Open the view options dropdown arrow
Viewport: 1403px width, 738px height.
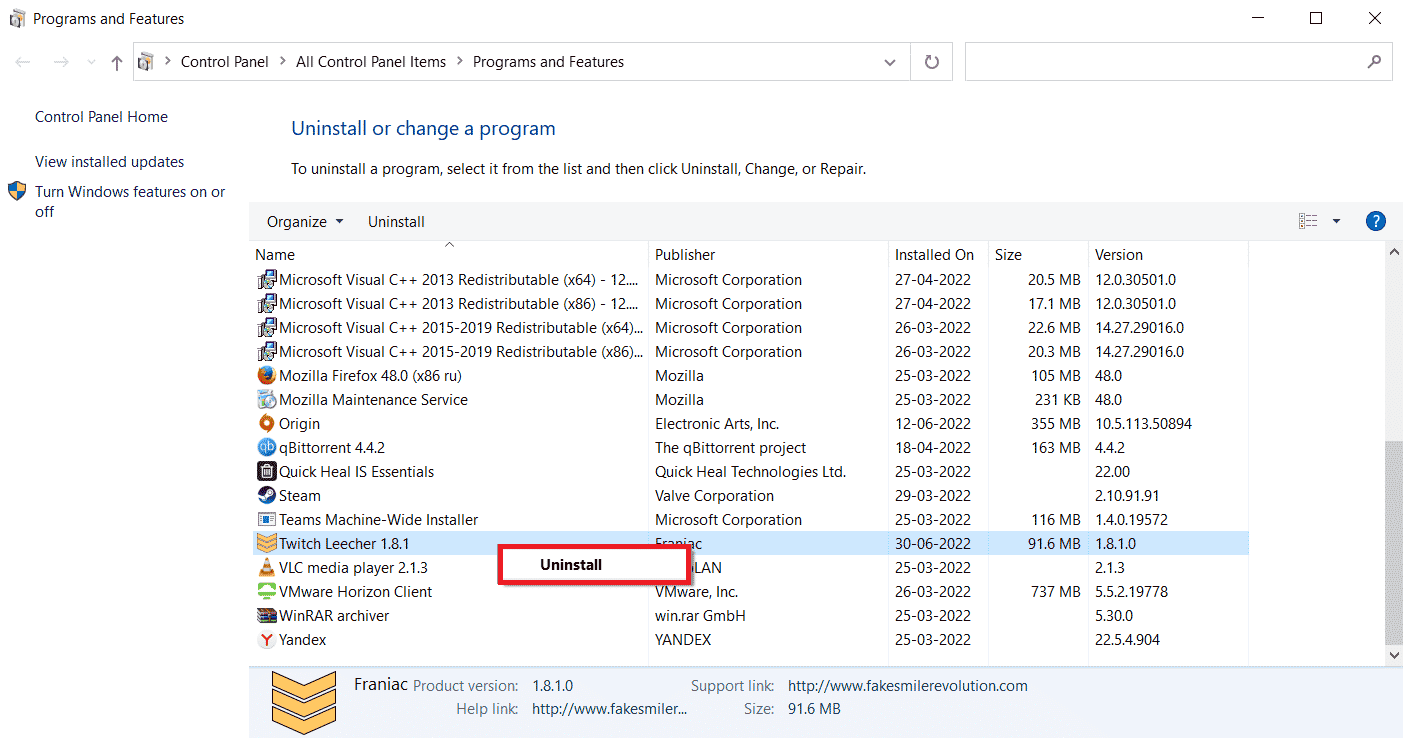pos(1336,221)
